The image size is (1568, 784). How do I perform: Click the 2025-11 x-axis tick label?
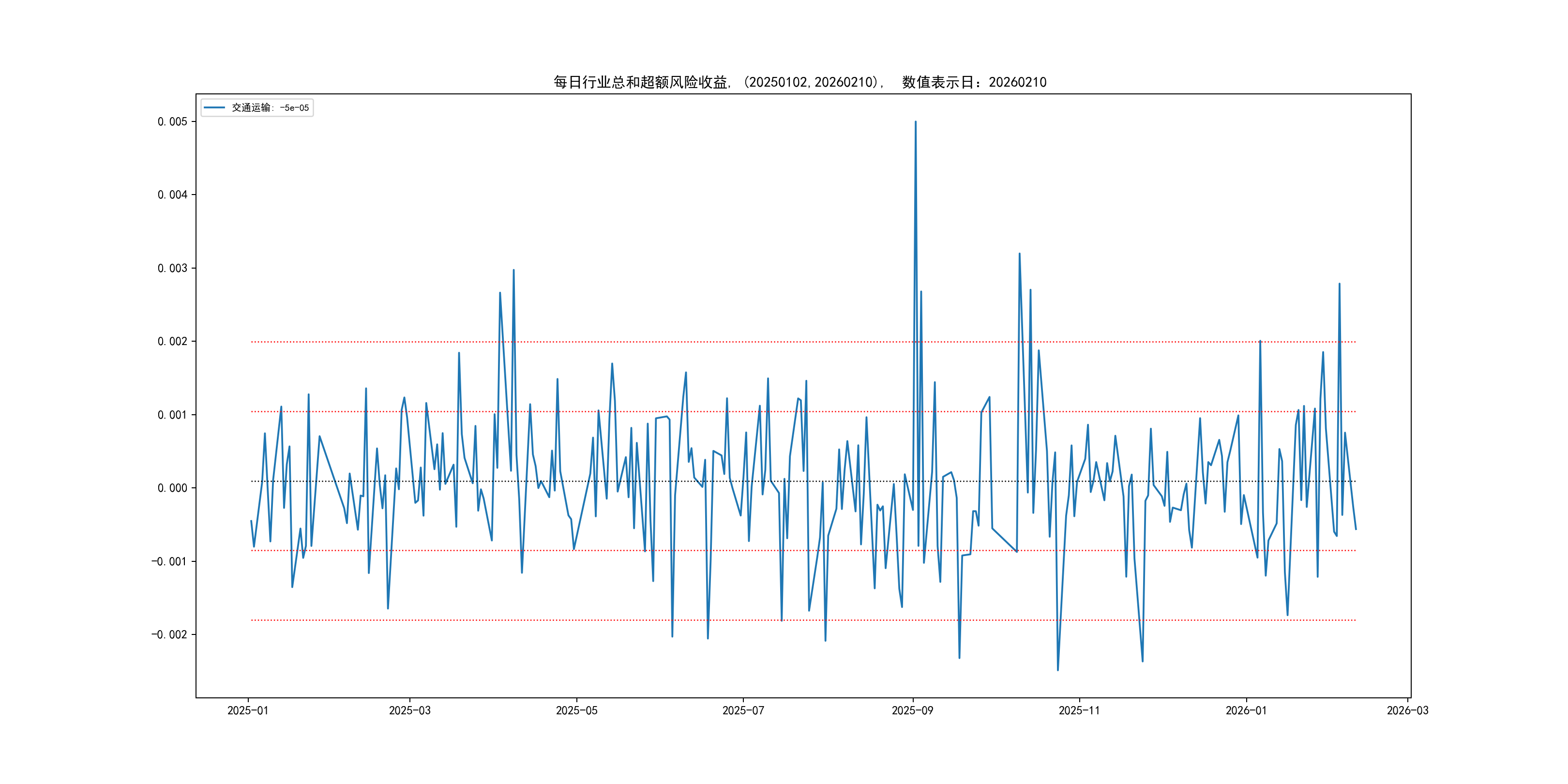tap(1079, 710)
